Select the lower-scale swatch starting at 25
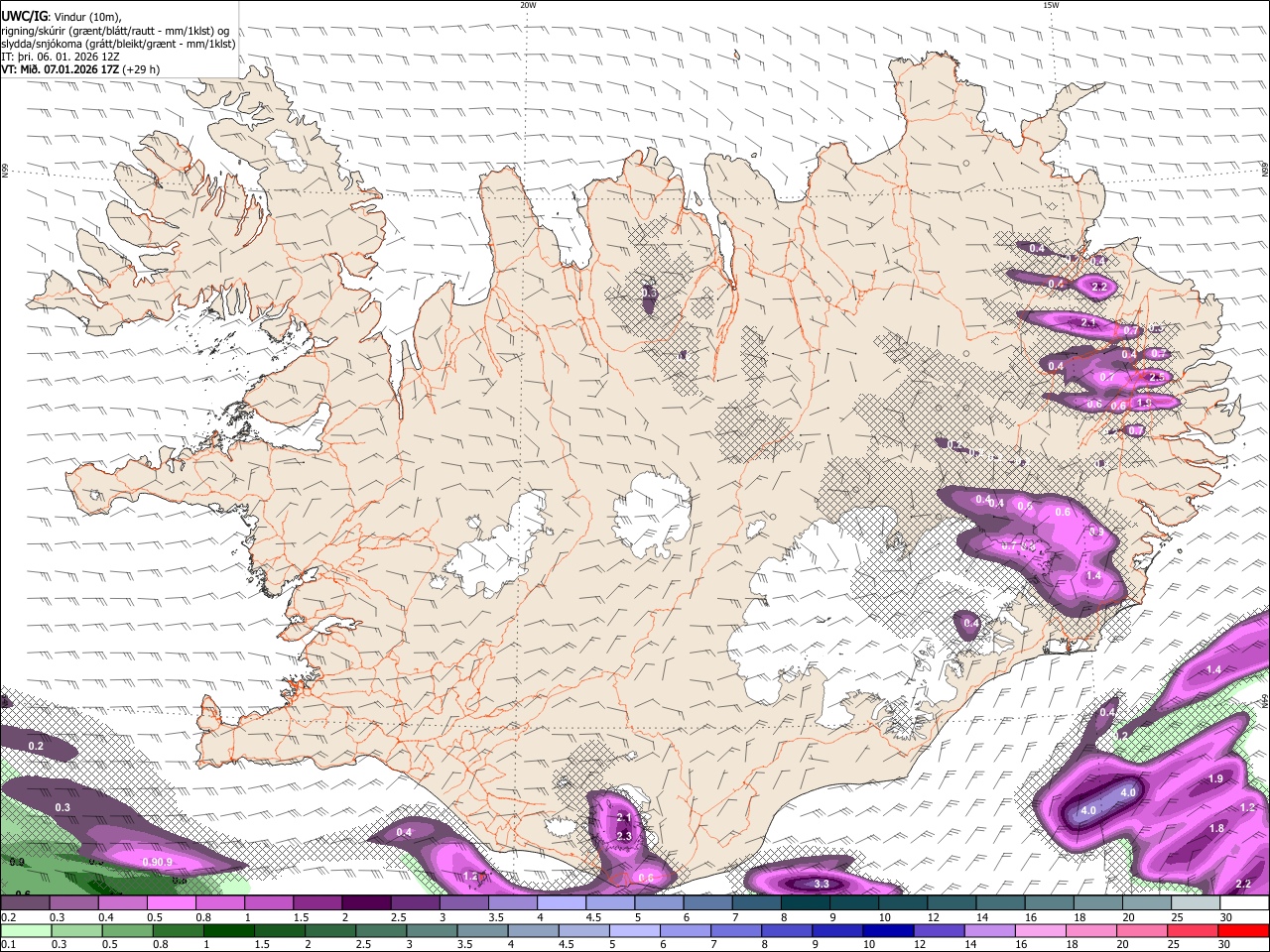Viewport: 1270px width, 952px height. [1196, 930]
